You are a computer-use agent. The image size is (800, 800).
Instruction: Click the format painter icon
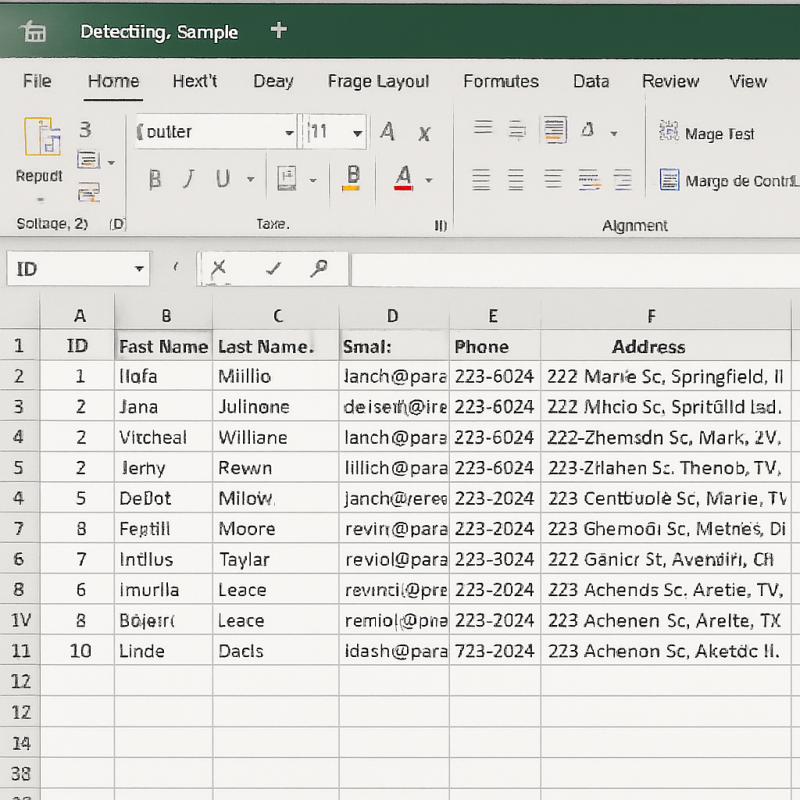[89, 193]
